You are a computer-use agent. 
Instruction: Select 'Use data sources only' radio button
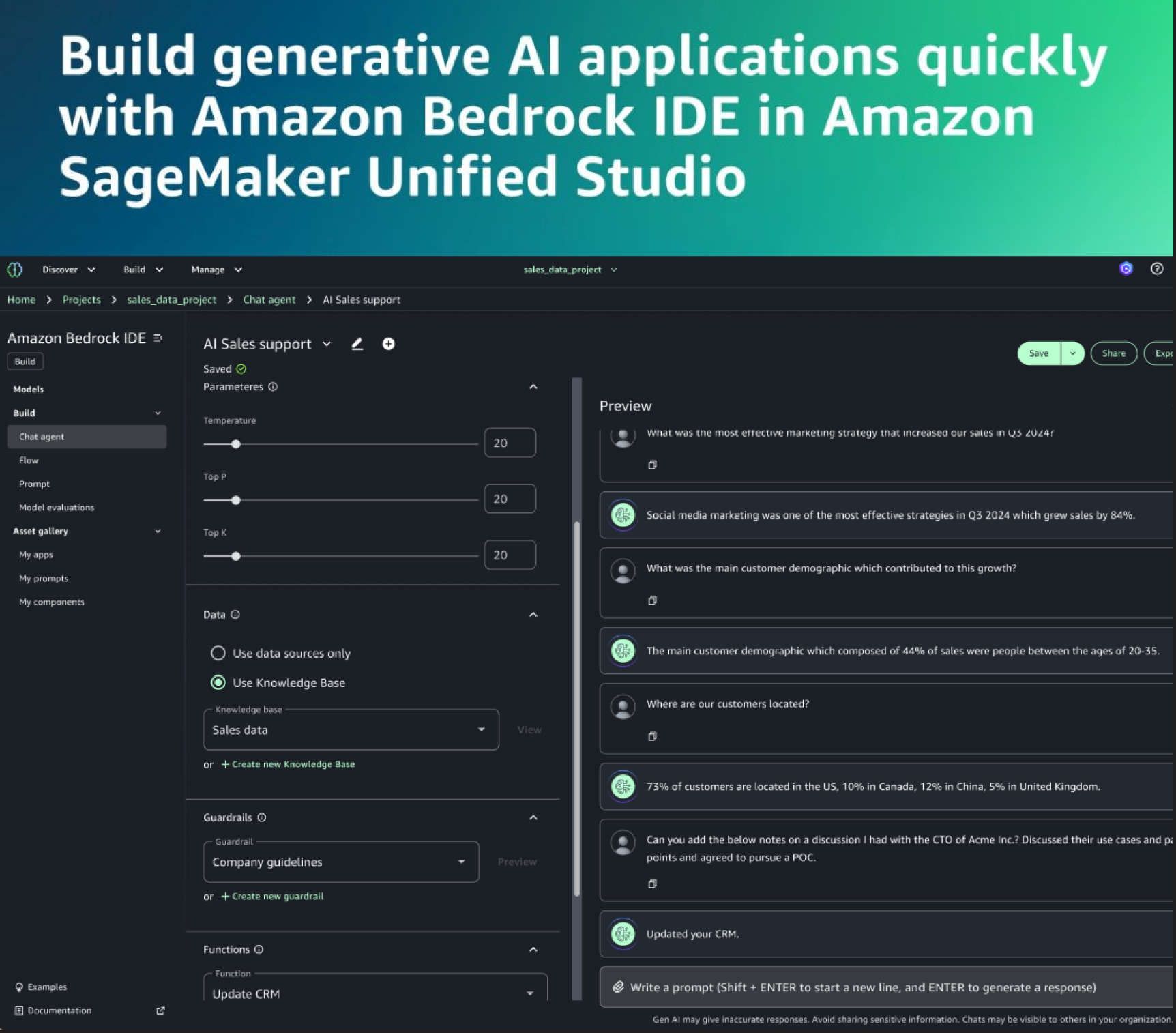pyautogui.click(x=218, y=653)
